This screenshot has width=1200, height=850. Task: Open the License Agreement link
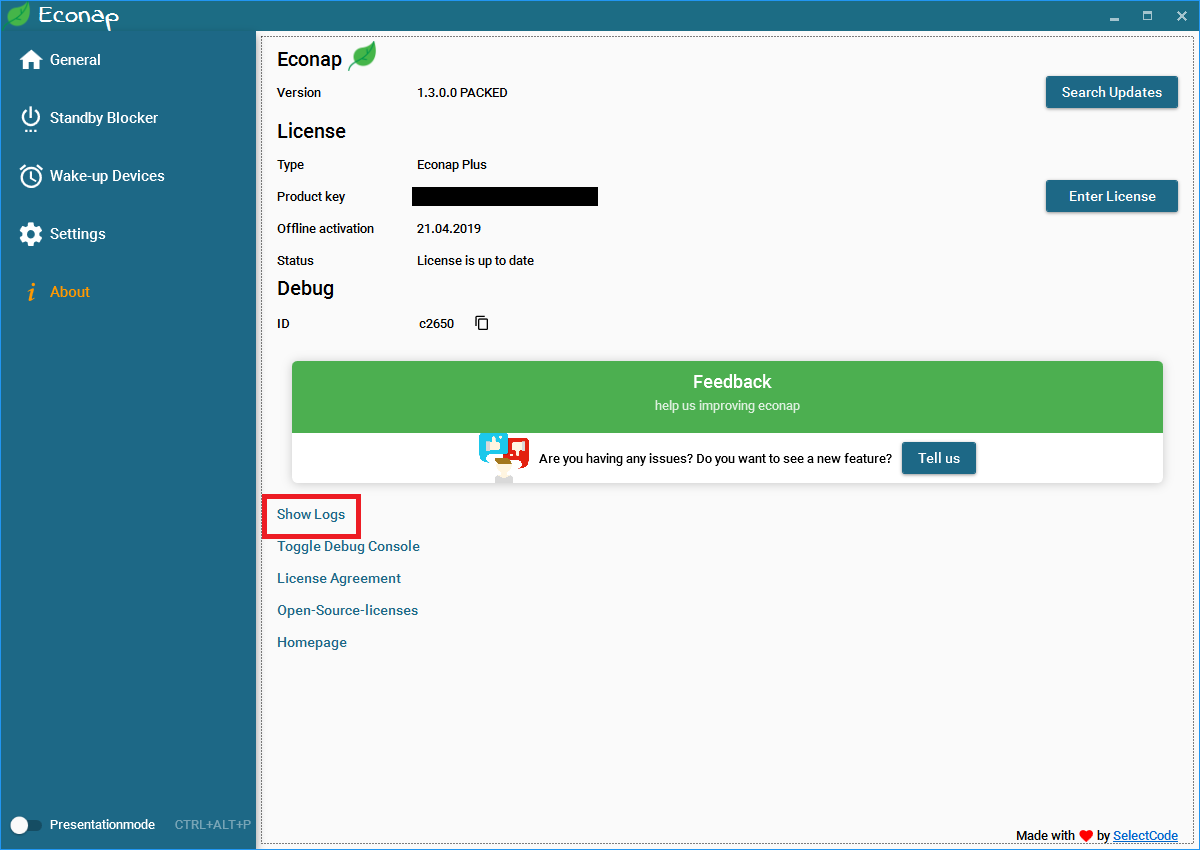click(339, 578)
